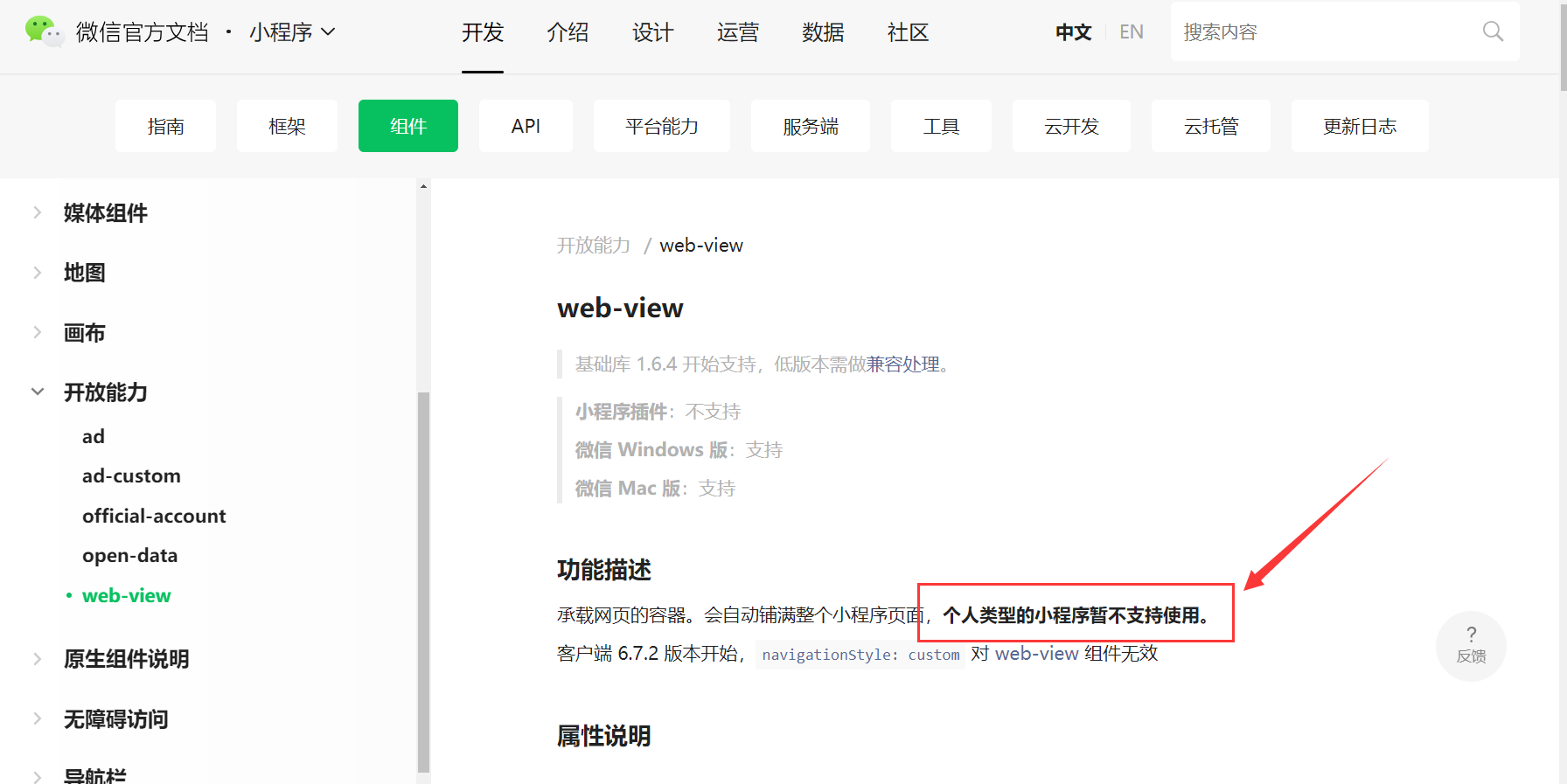Expand the 画布 section

pyautogui.click(x=37, y=333)
